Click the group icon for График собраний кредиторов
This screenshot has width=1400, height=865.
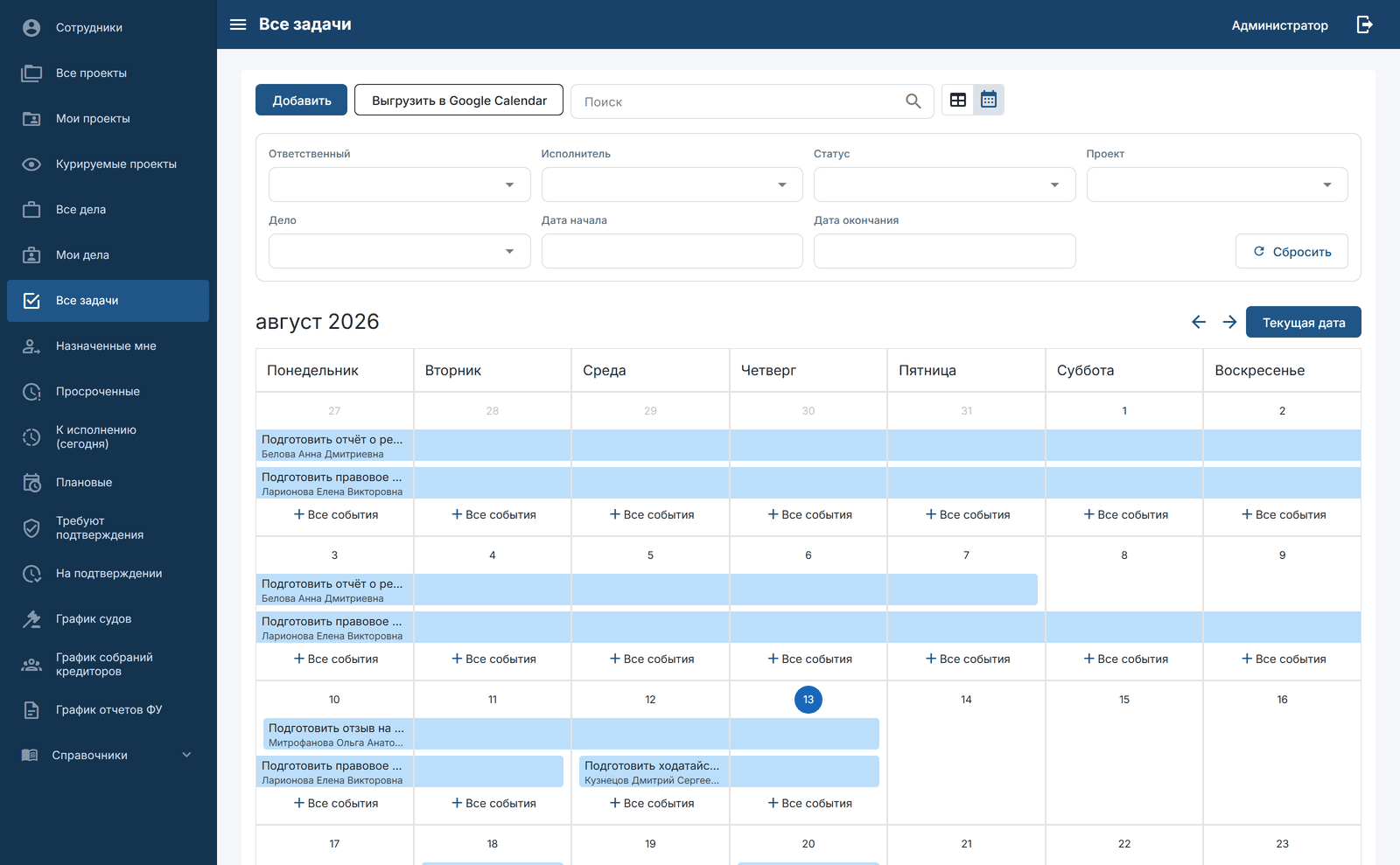pyautogui.click(x=31, y=665)
